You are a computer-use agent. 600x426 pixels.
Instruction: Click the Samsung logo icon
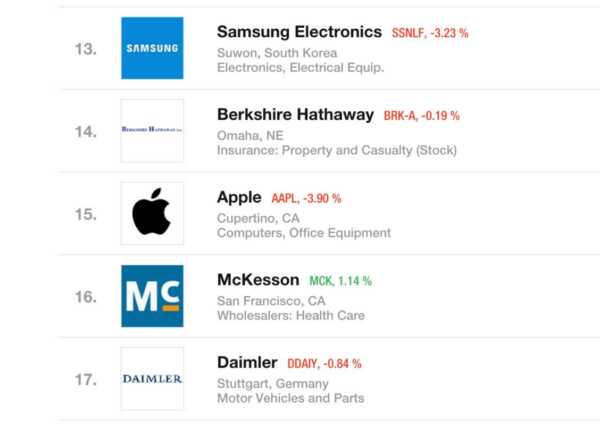152,48
